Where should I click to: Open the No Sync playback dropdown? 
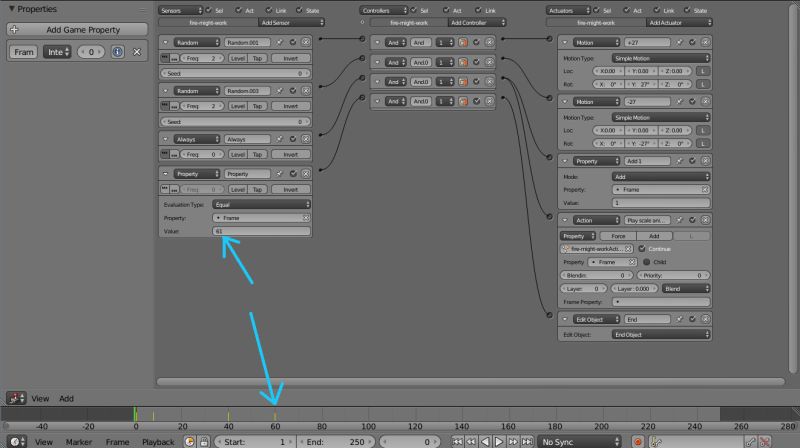coord(580,441)
